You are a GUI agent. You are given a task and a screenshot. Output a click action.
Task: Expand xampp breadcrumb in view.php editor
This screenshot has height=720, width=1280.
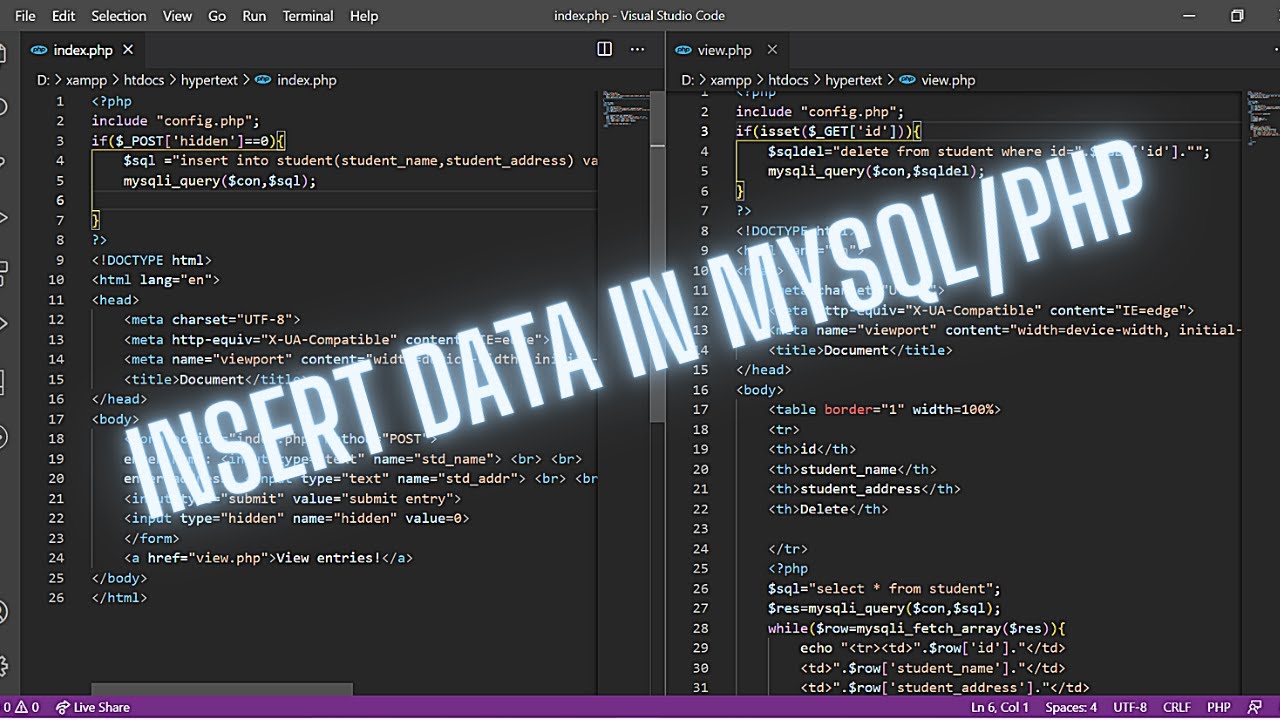click(x=730, y=80)
